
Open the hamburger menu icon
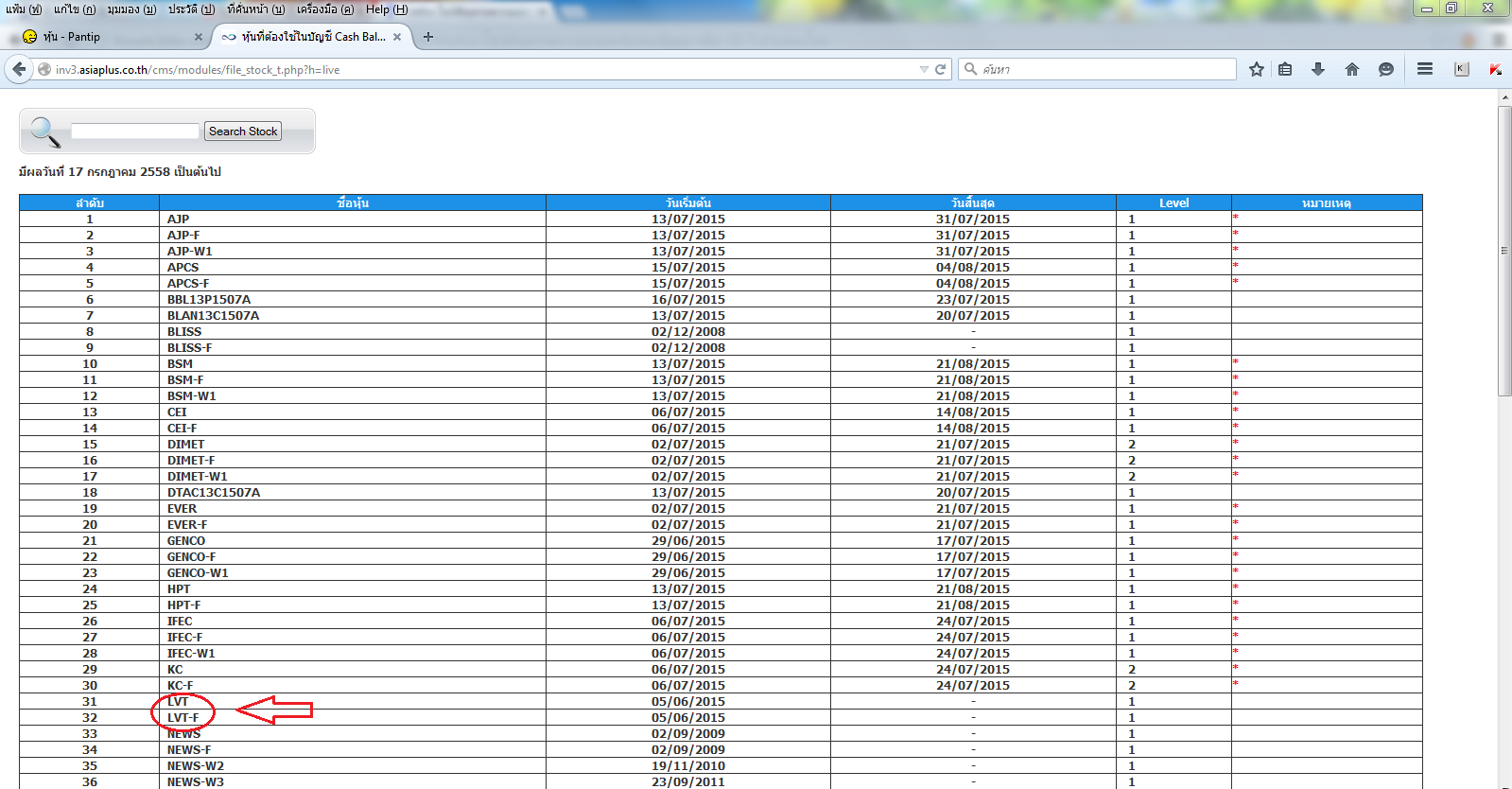tap(1425, 69)
